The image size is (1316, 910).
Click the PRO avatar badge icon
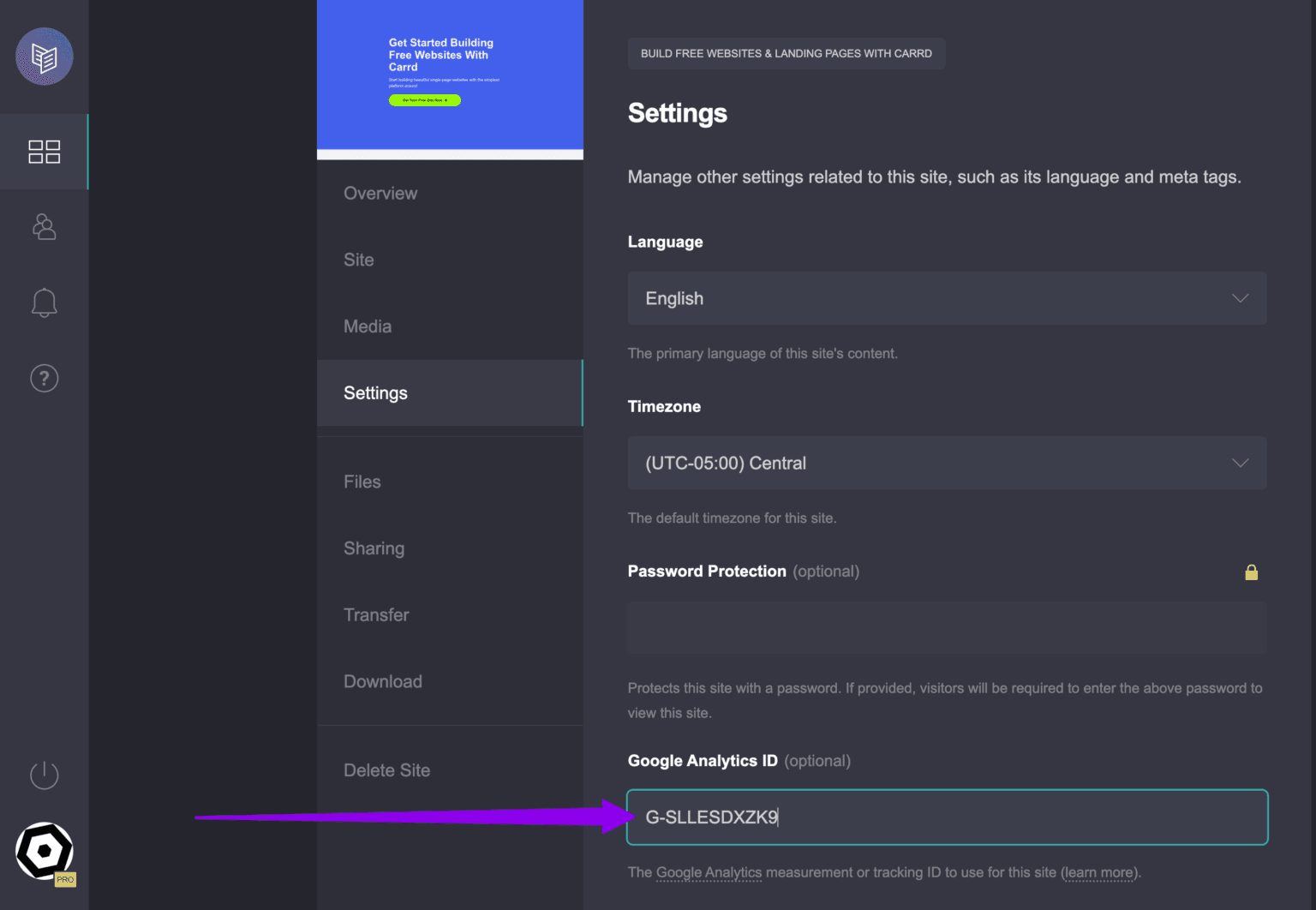tap(45, 852)
